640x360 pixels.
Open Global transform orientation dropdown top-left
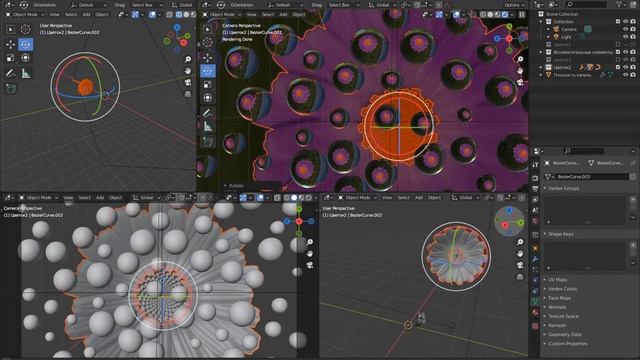coord(182,5)
